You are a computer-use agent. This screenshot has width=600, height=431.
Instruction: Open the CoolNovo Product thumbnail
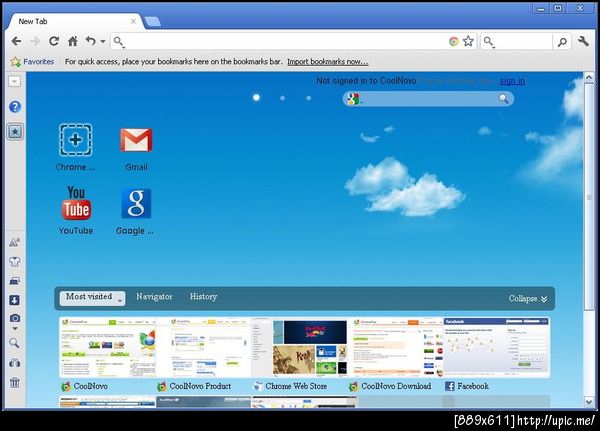pyautogui.click(x=204, y=347)
